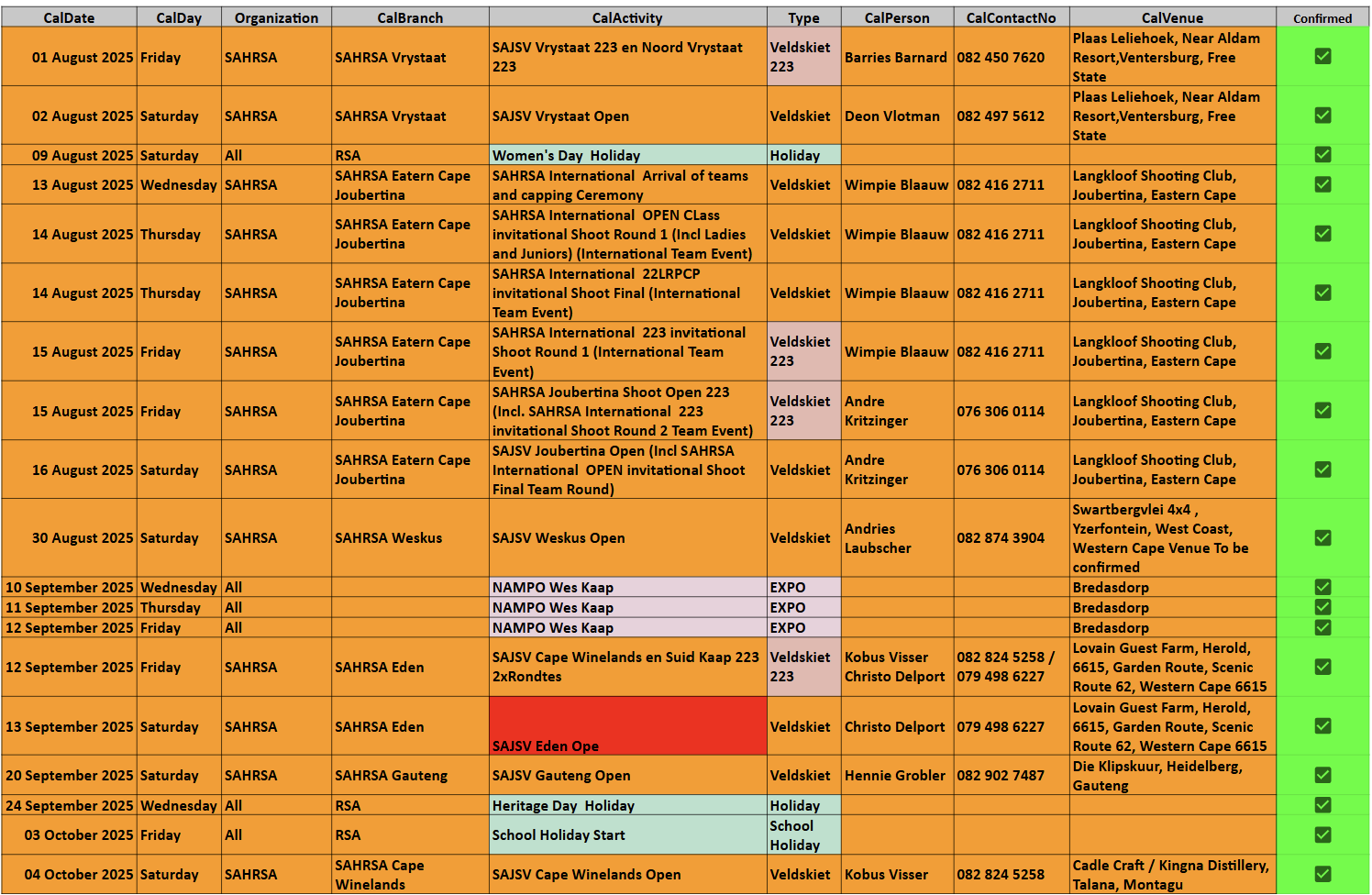Select the Organization column header
1372x895 pixels.
pos(276,17)
